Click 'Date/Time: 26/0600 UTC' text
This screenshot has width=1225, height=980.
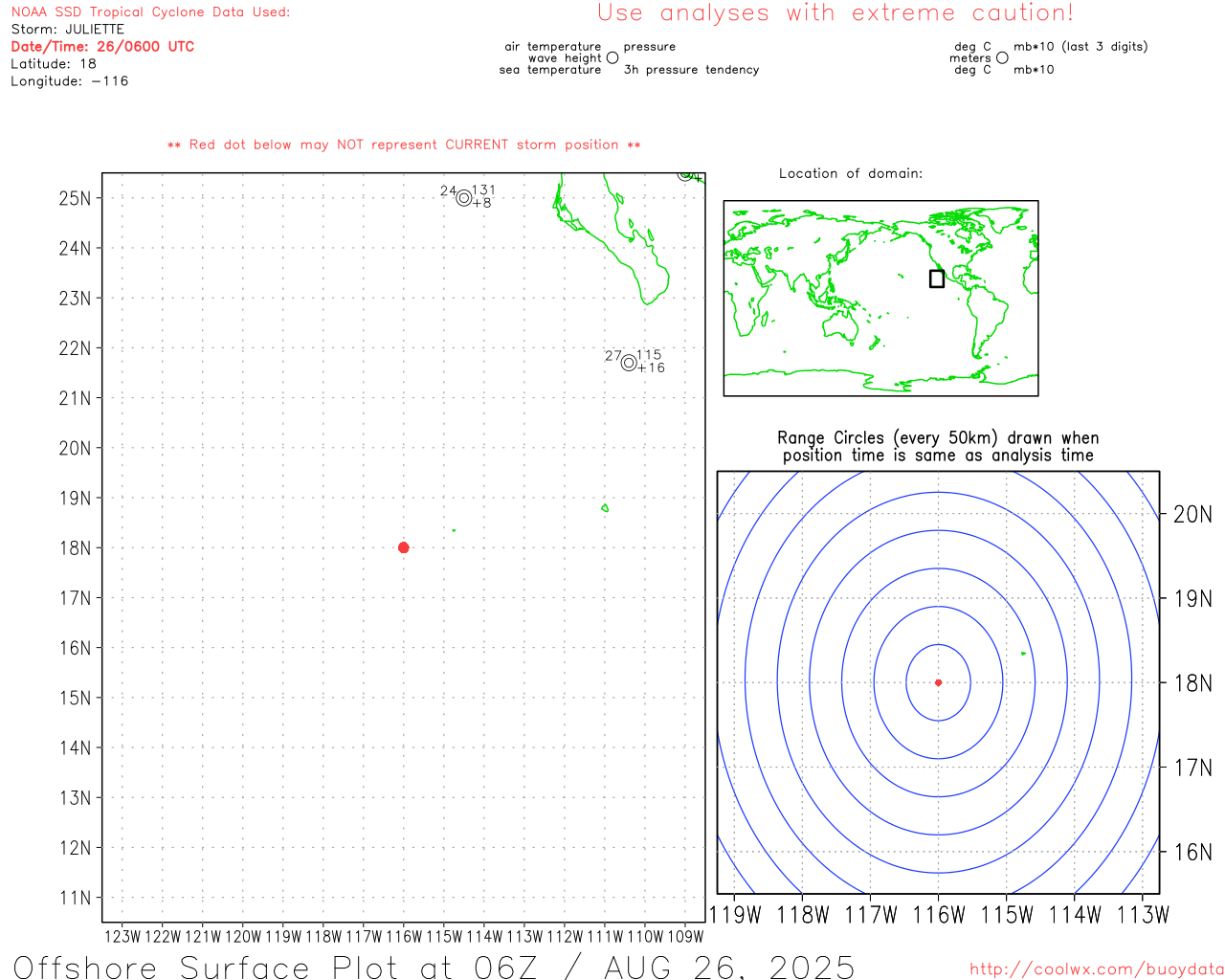click(102, 47)
